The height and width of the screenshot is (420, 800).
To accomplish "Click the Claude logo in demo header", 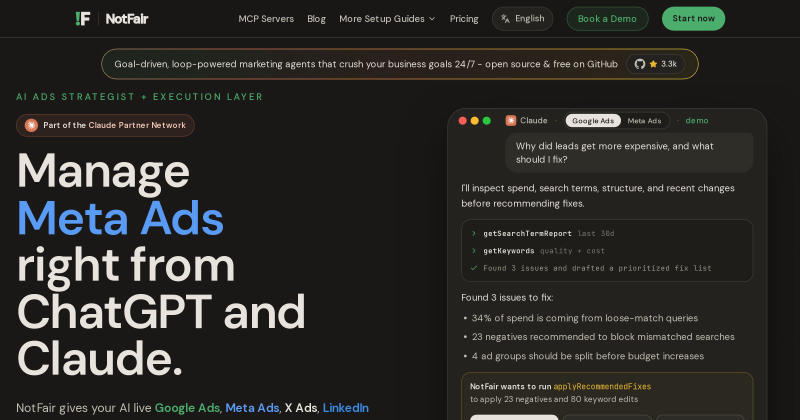I will coord(511,121).
